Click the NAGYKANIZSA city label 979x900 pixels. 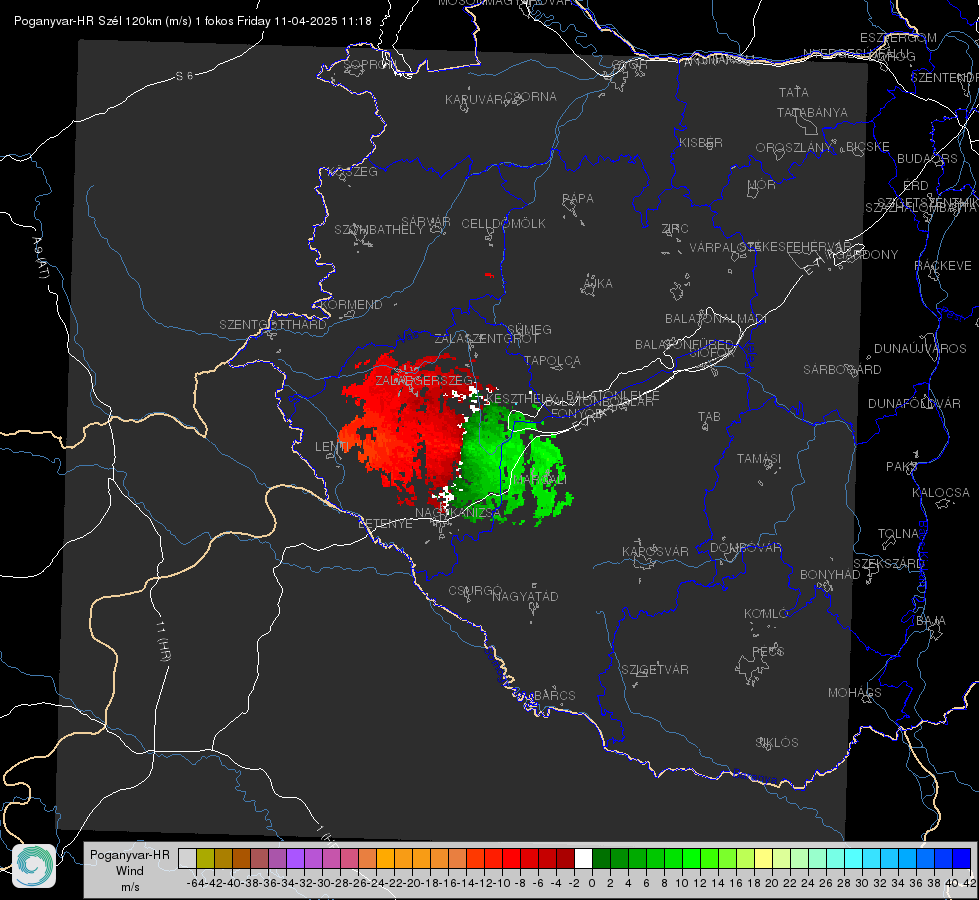(x=458, y=513)
